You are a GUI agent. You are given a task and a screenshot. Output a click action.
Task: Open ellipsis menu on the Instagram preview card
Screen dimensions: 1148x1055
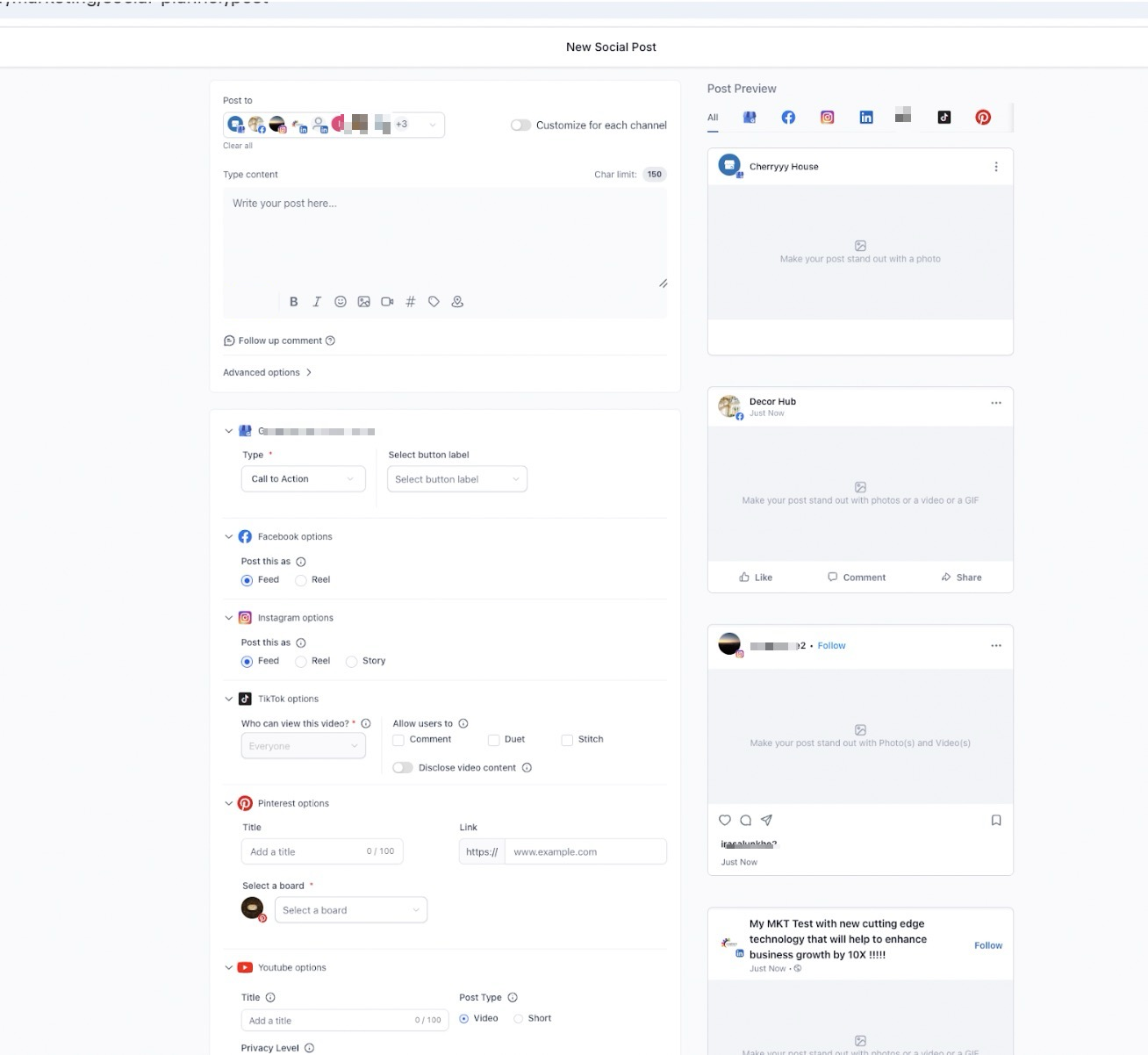click(996, 646)
